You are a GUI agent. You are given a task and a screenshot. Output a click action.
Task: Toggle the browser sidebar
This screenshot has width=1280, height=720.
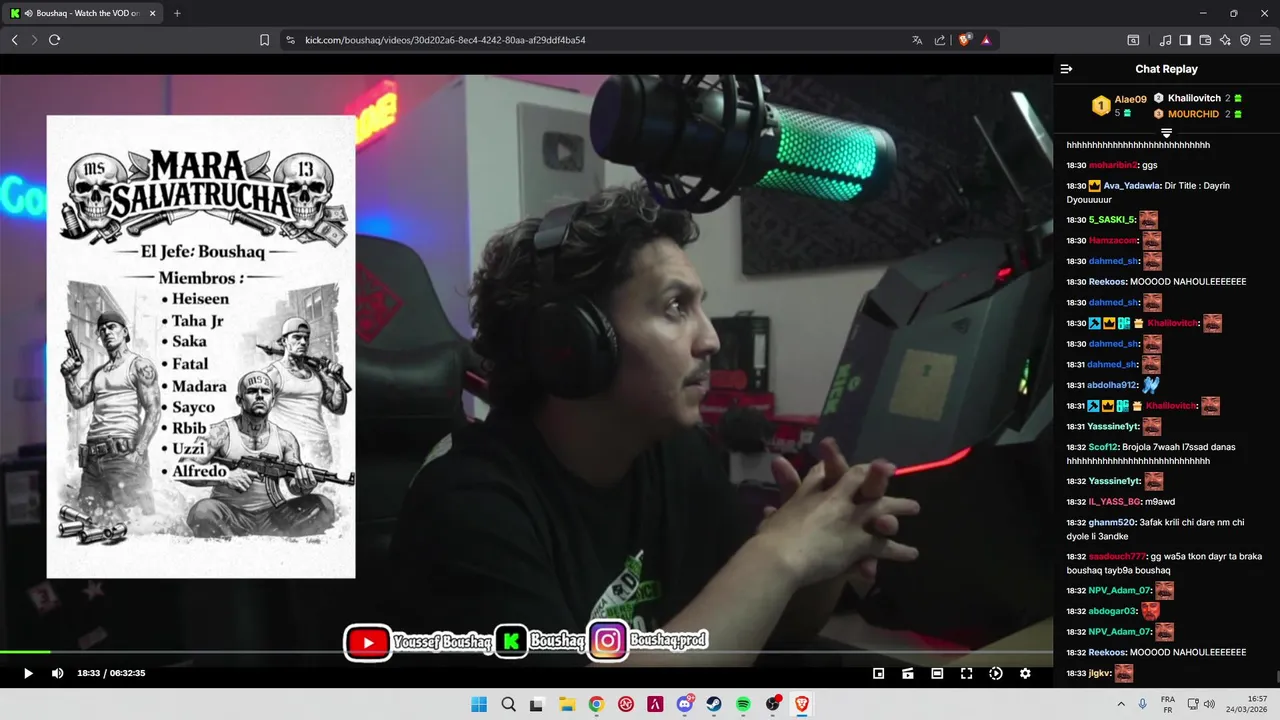pyautogui.click(x=1185, y=40)
